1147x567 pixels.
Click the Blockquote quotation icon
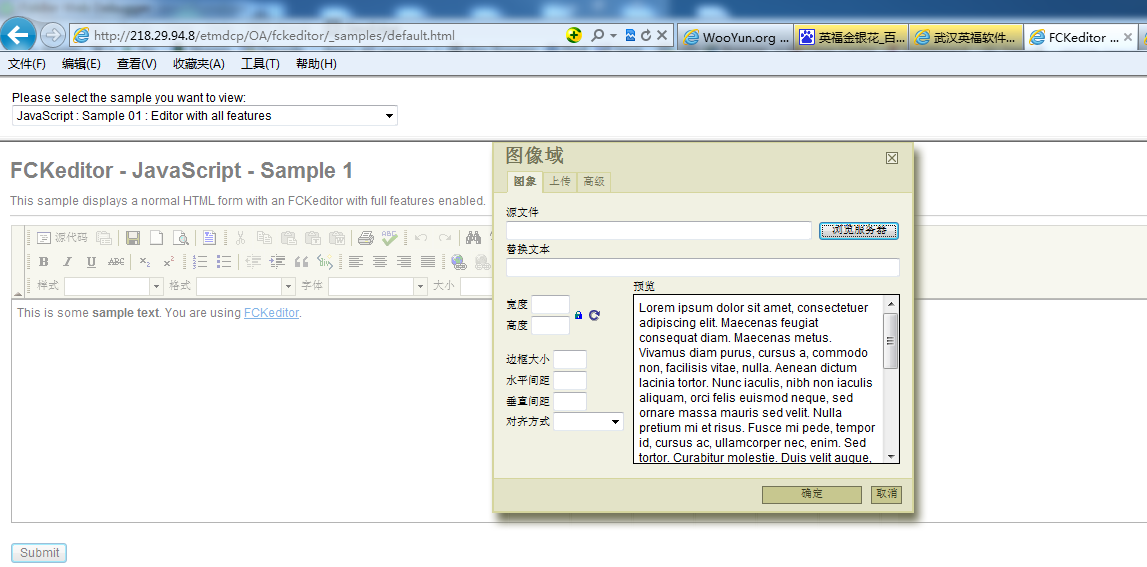pyautogui.click(x=301, y=261)
